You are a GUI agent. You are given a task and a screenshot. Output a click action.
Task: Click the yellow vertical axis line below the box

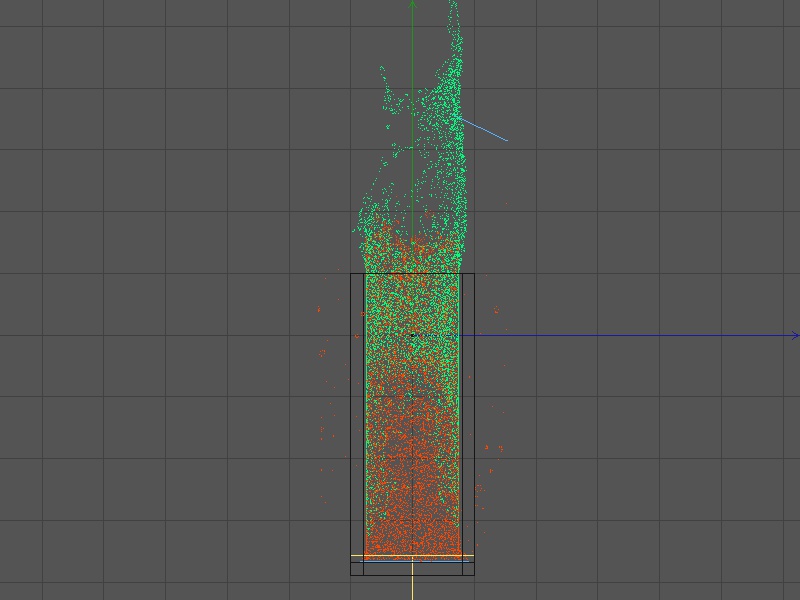412,578
